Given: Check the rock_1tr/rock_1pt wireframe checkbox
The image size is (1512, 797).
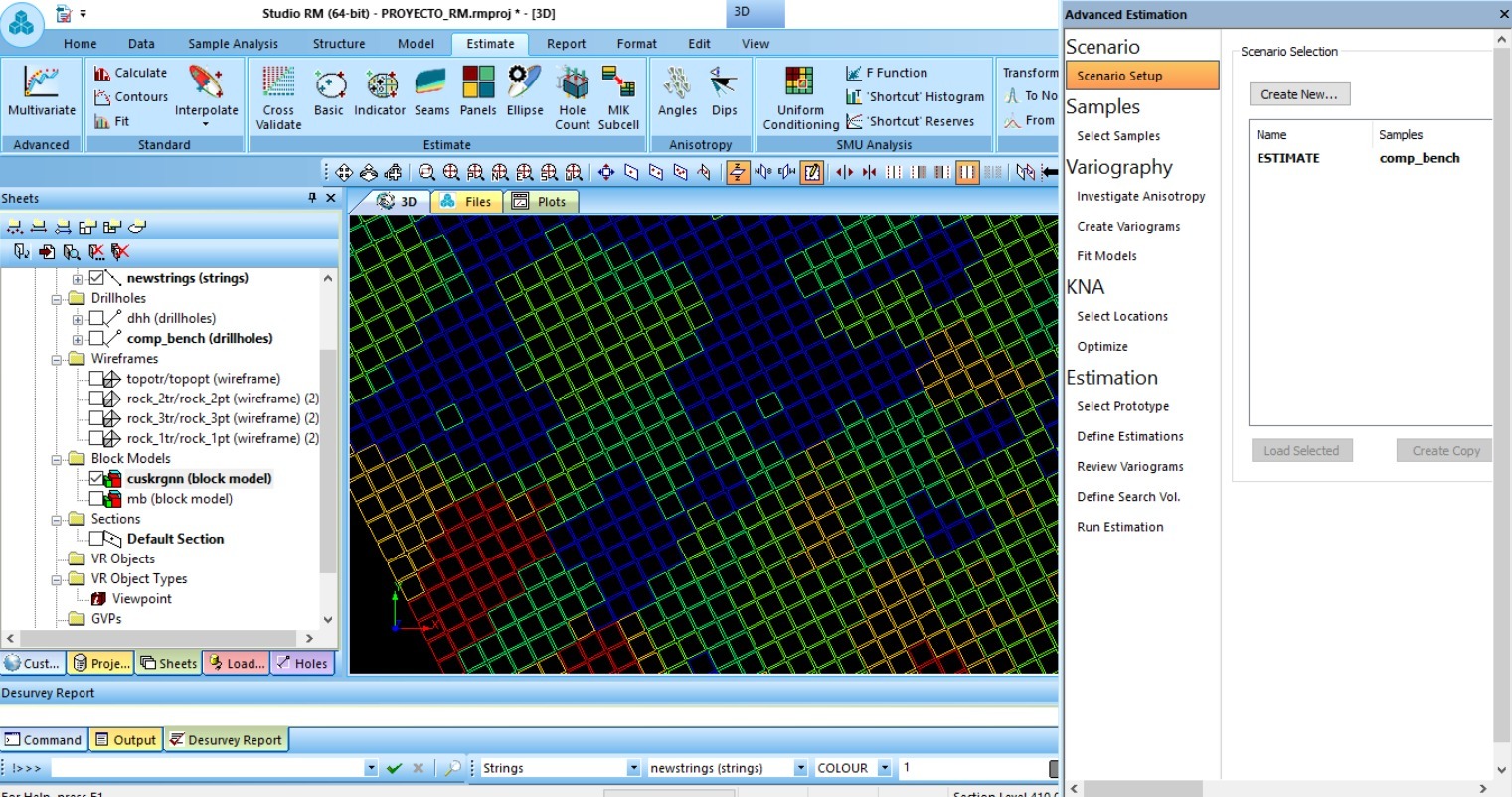Looking at the screenshot, I should (x=96, y=438).
